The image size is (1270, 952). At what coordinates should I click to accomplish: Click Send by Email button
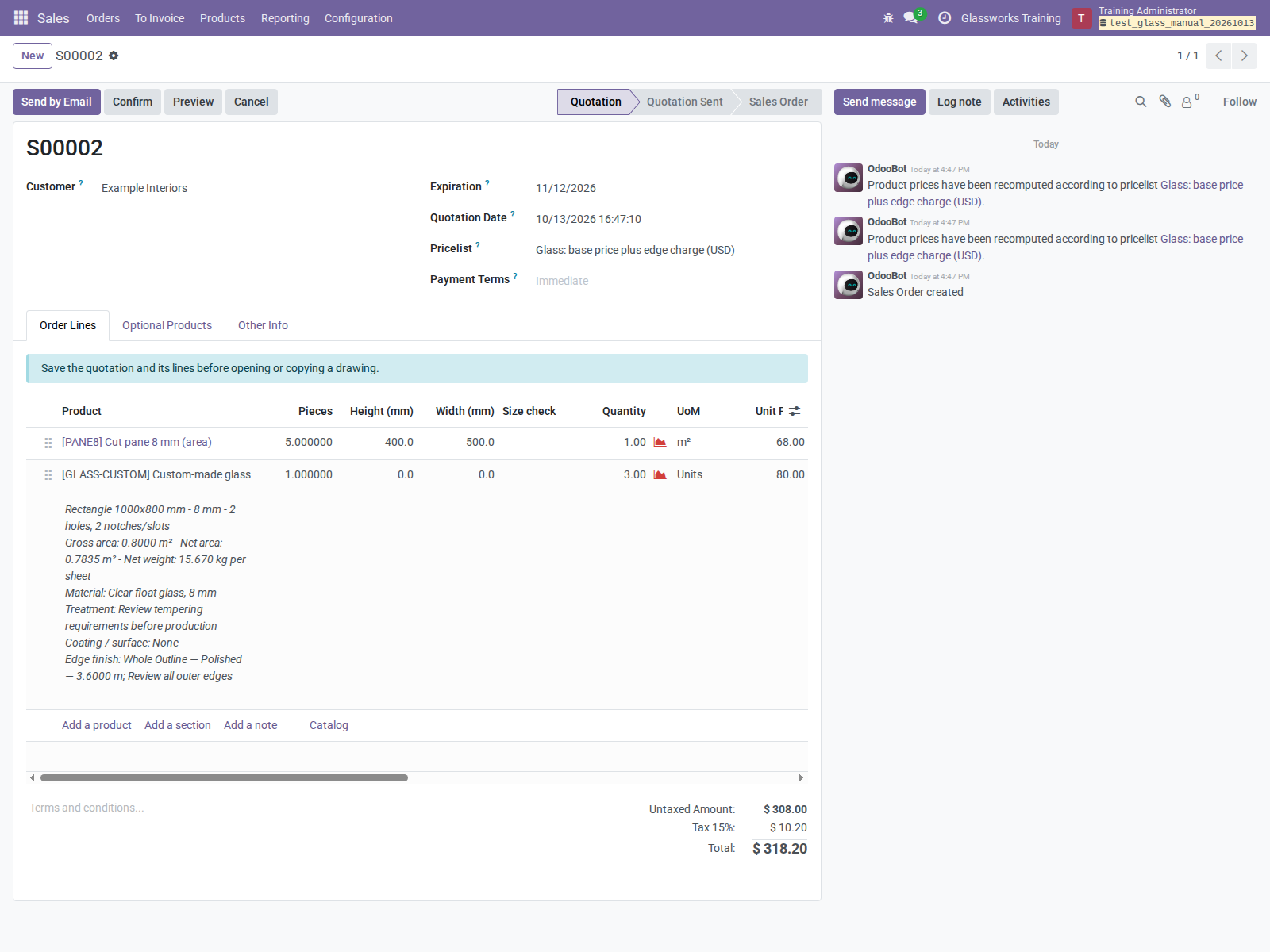tap(56, 102)
